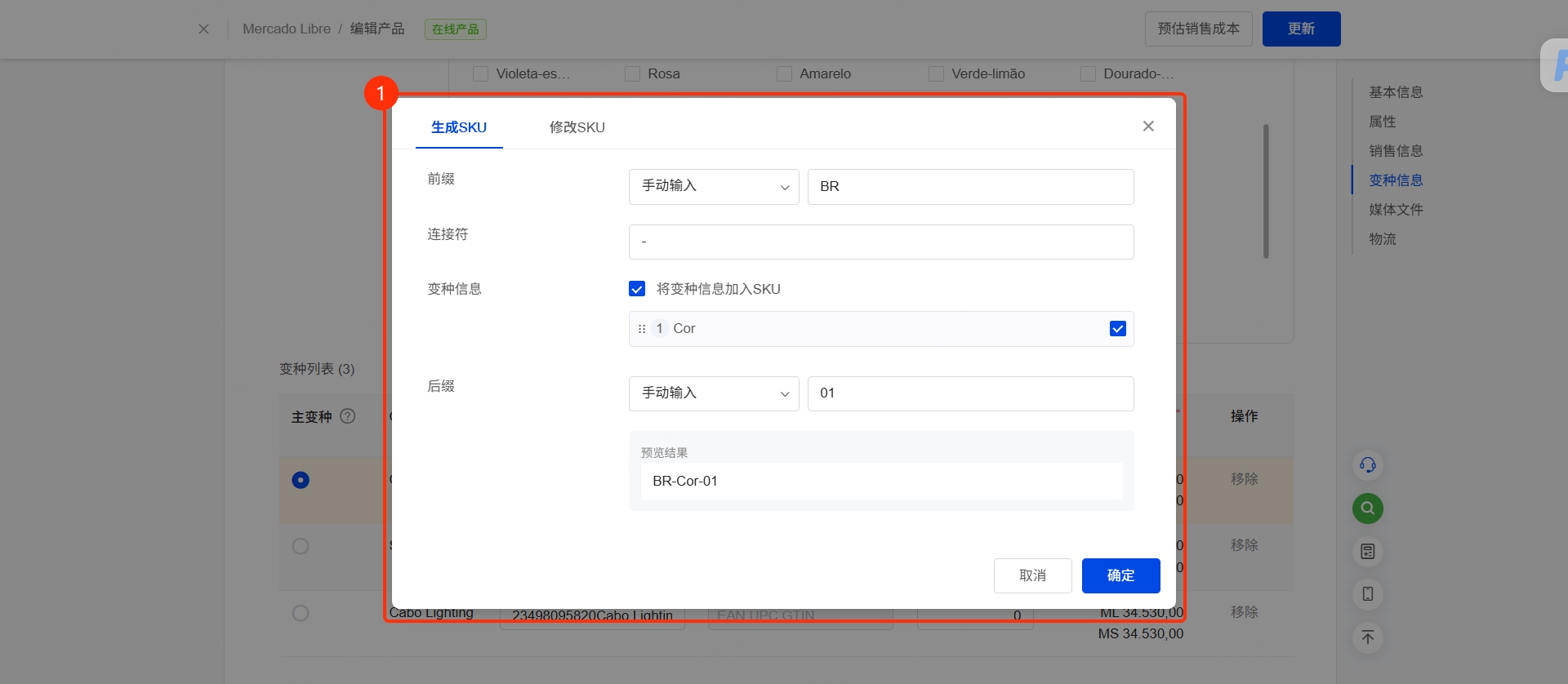This screenshot has width=1568, height=684.
Task: Close the product editor with the X icon
Action: coord(203,29)
